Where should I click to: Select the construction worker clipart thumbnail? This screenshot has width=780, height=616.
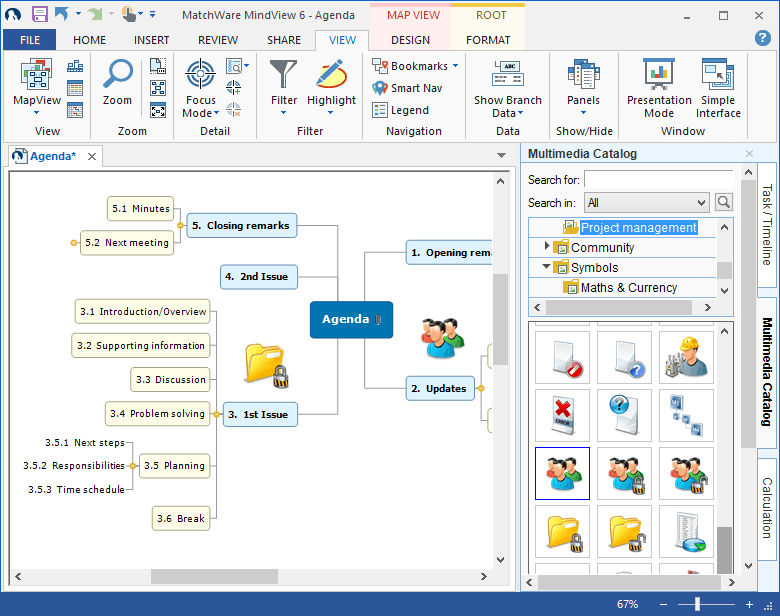[686, 357]
